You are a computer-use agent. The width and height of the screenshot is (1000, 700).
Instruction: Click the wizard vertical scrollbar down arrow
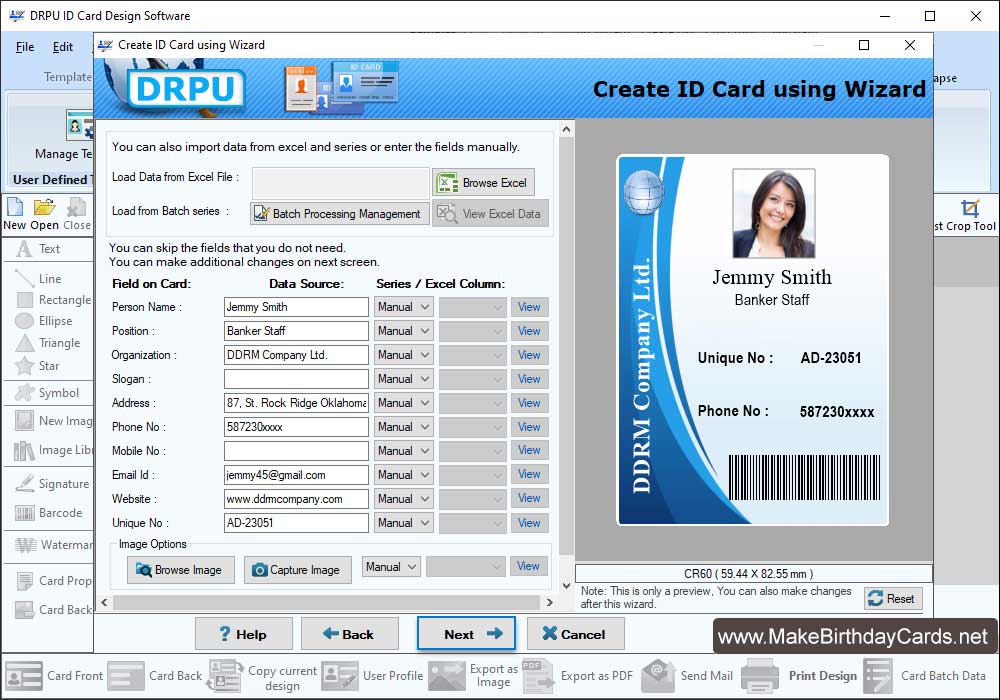click(x=566, y=585)
